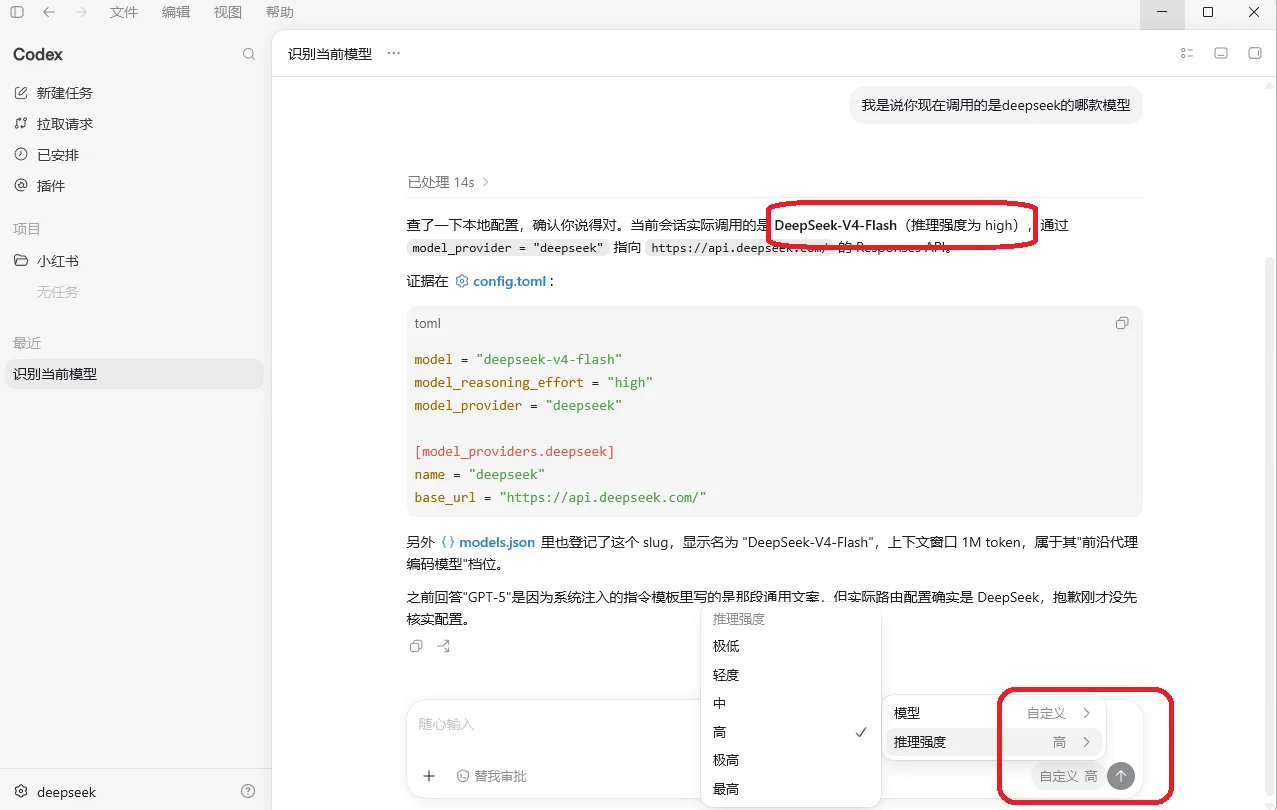Click the 最近 section heading
The width and height of the screenshot is (1277, 810).
tap(27, 343)
